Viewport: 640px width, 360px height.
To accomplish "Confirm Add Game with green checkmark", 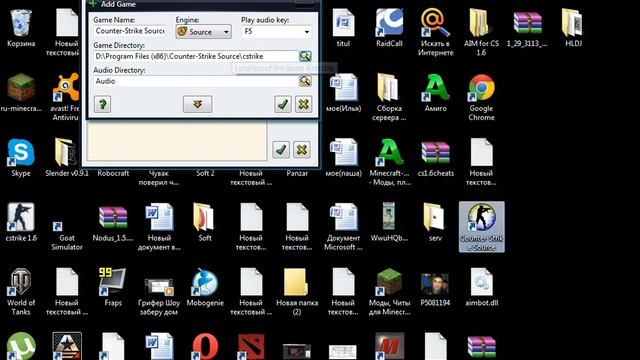I will (283, 104).
